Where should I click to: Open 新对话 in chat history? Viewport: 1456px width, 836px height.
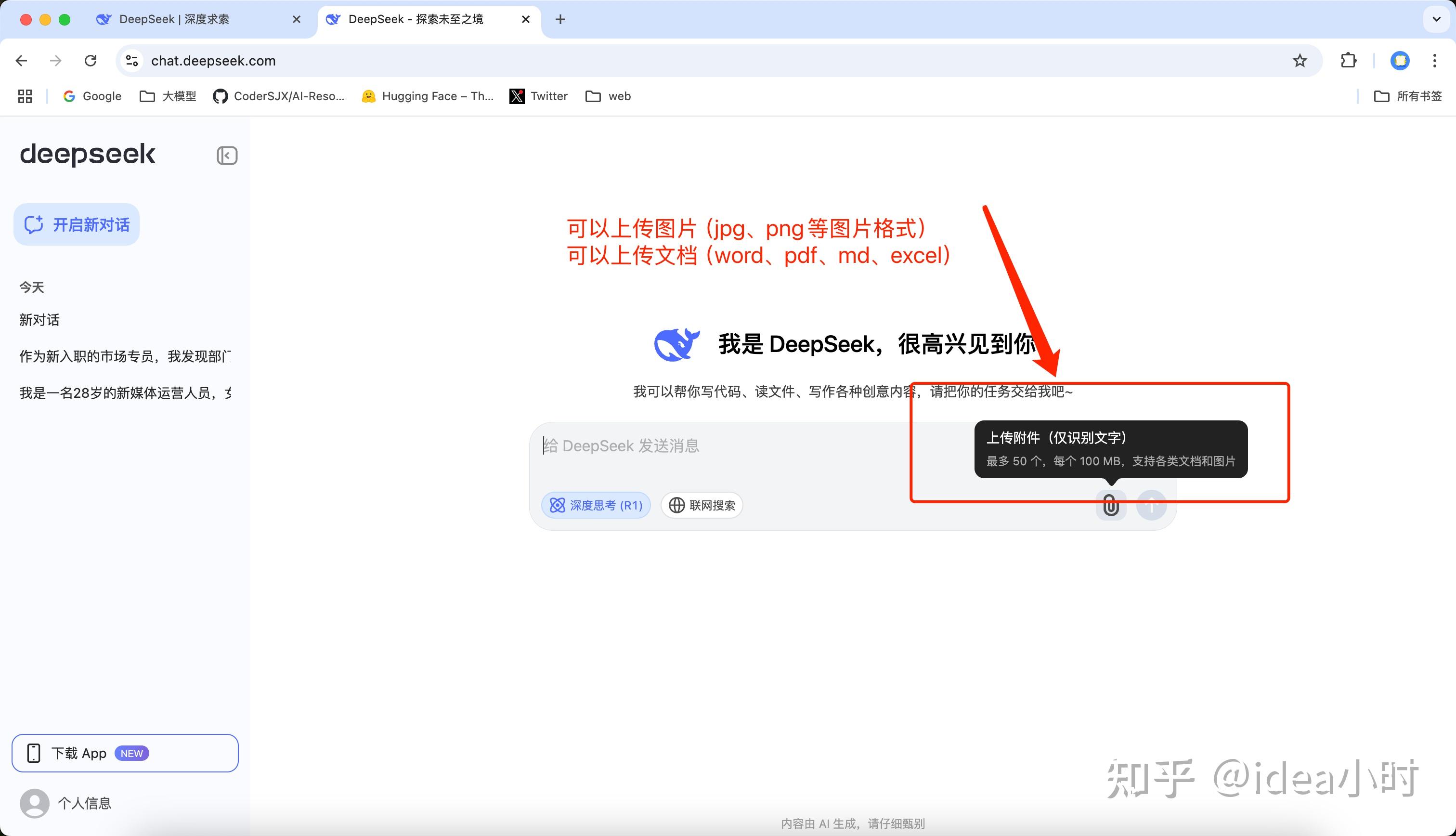coord(39,320)
